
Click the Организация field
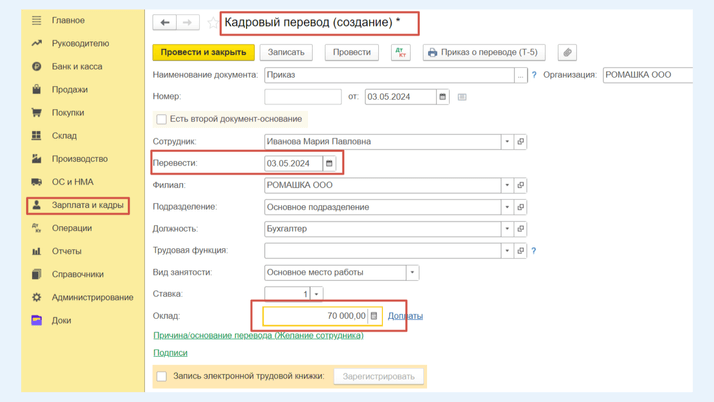tap(648, 75)
